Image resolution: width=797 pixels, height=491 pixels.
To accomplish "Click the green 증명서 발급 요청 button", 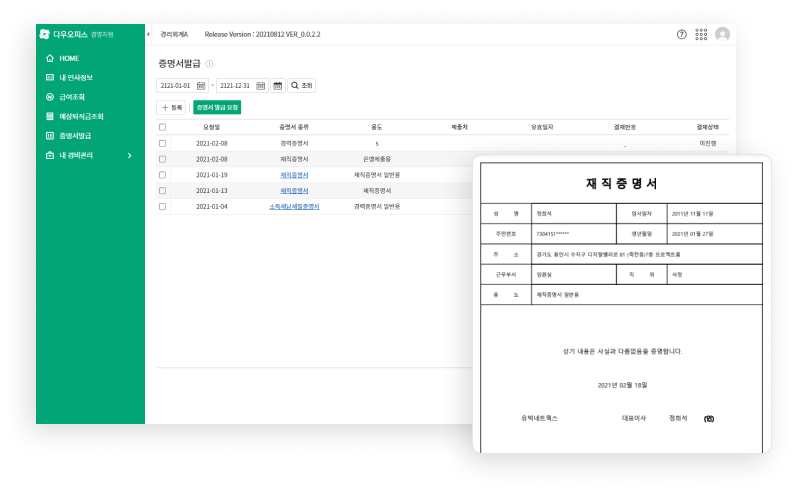I will 217,107.
